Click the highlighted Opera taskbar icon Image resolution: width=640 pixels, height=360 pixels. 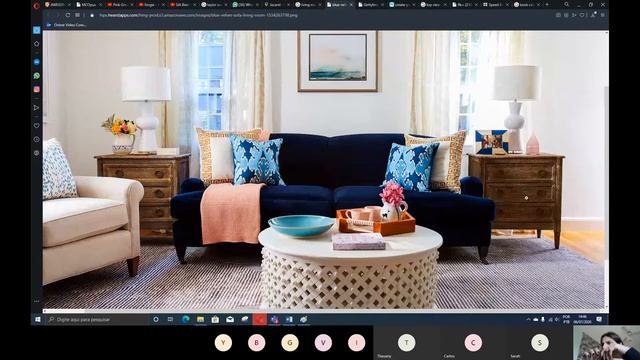[x=260, y=320]
